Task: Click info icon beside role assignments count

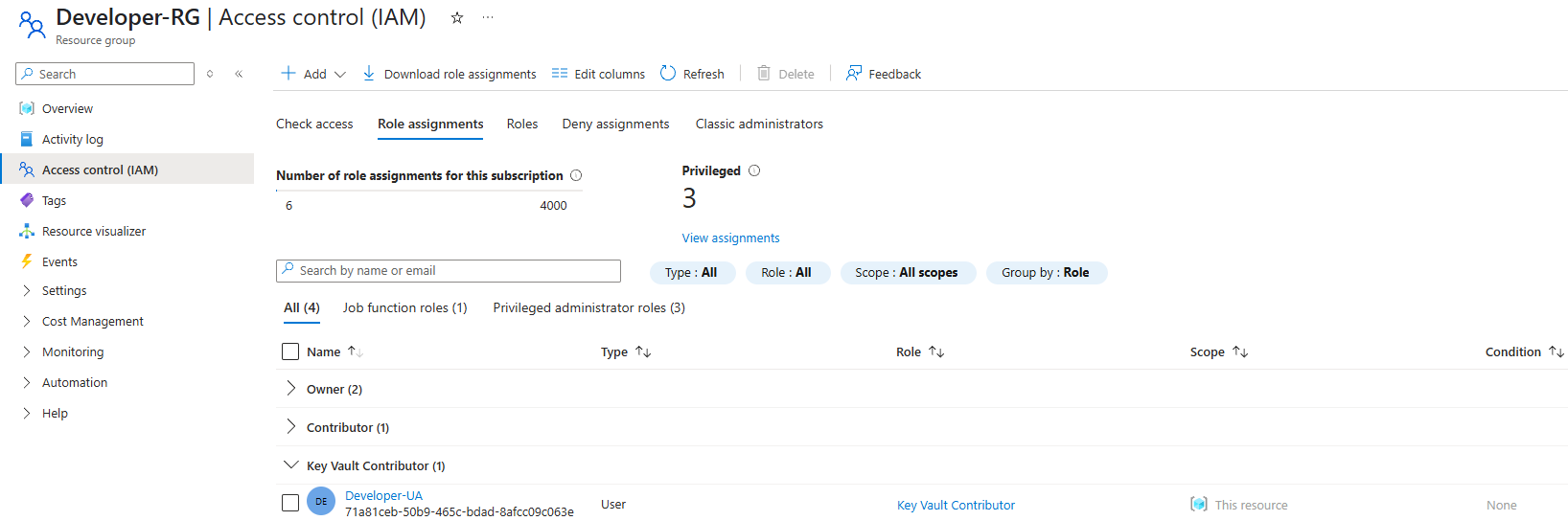Action: click(x=576, y=175)
